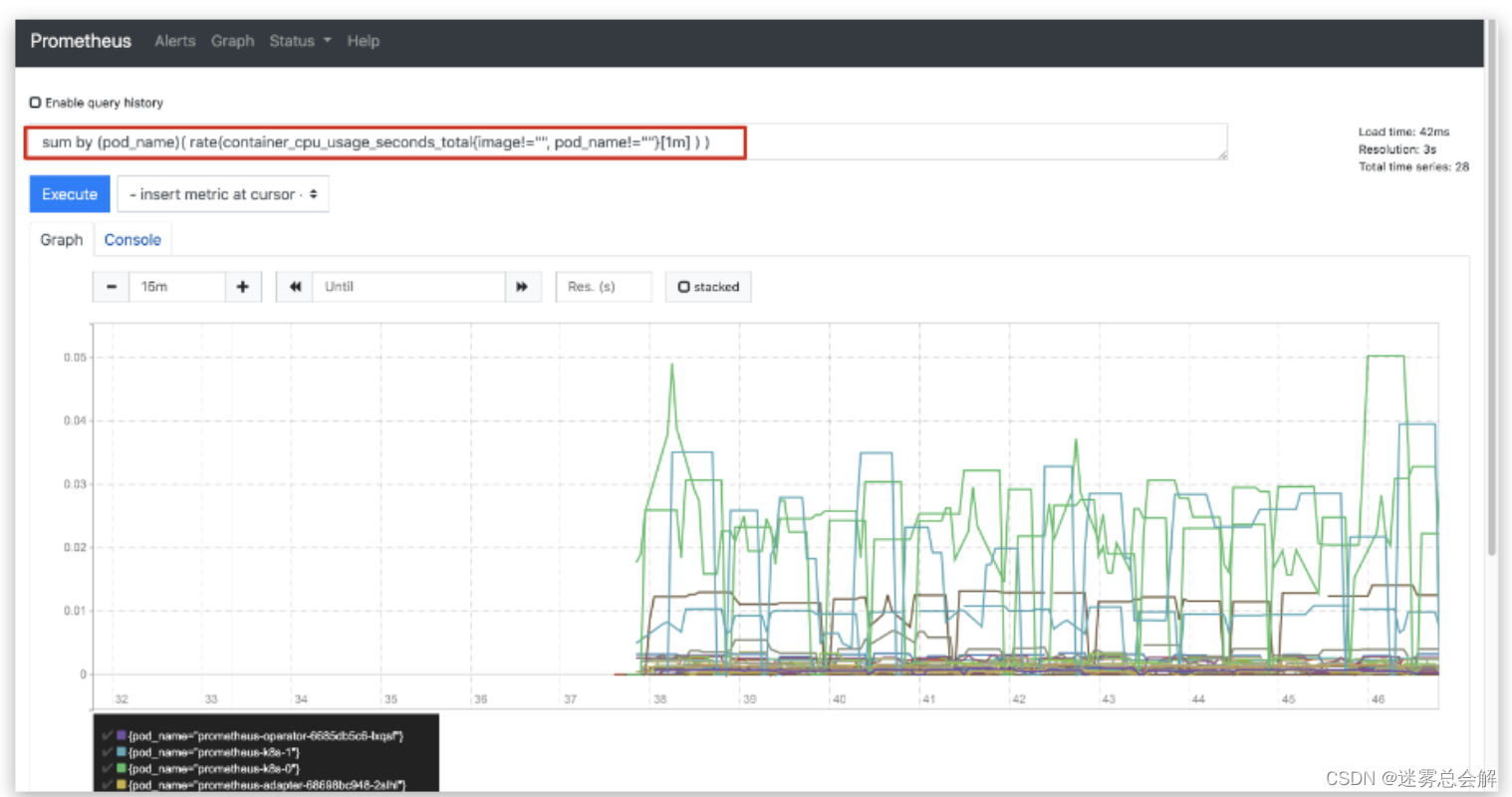Viewport: 1512px width, 797px height.
Task: Toggle checkmark for prometheus-adapter series
Action: pyautogui.click(x=108, y=785)
